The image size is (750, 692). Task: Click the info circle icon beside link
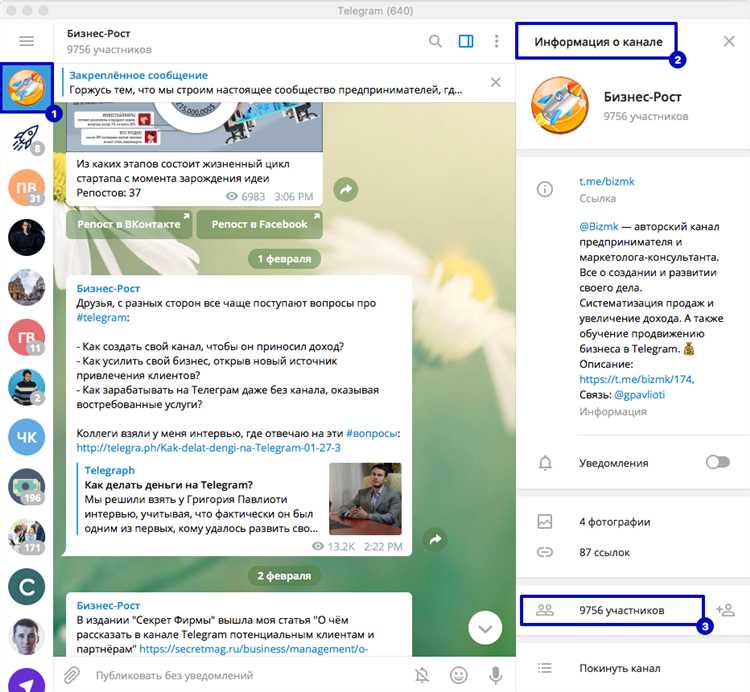[544, 189]
